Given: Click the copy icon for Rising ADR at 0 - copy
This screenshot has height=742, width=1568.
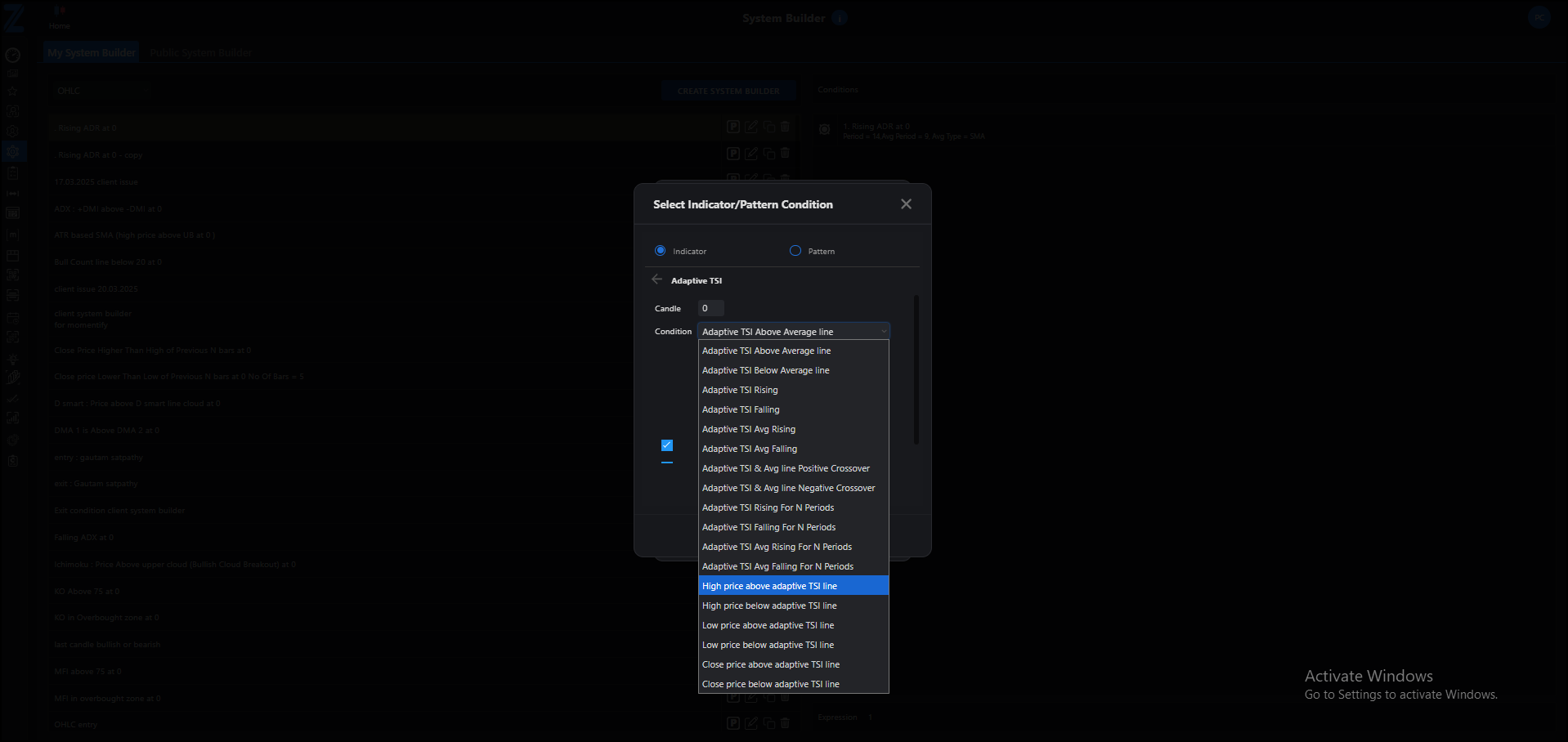Looking at the screenshot, I should tap(768, 154).
